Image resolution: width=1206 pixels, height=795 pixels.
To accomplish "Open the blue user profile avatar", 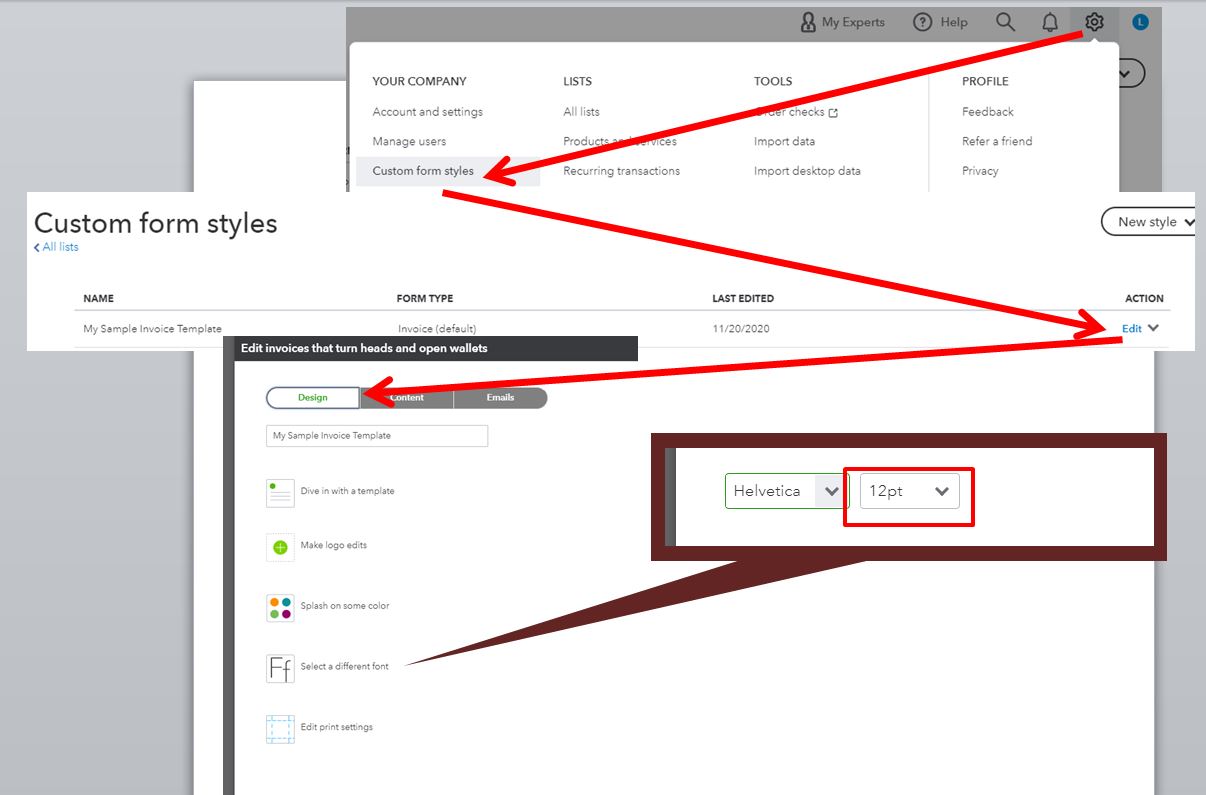I will [1141, 22].
